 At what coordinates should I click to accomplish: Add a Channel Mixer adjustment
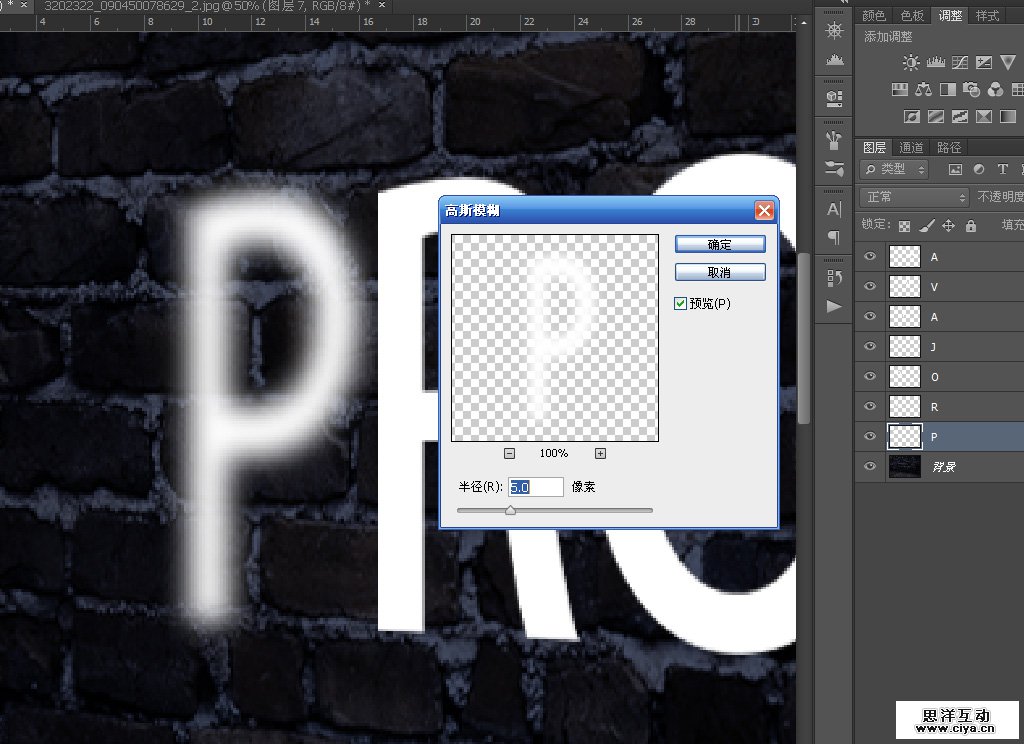pos(995,89)
